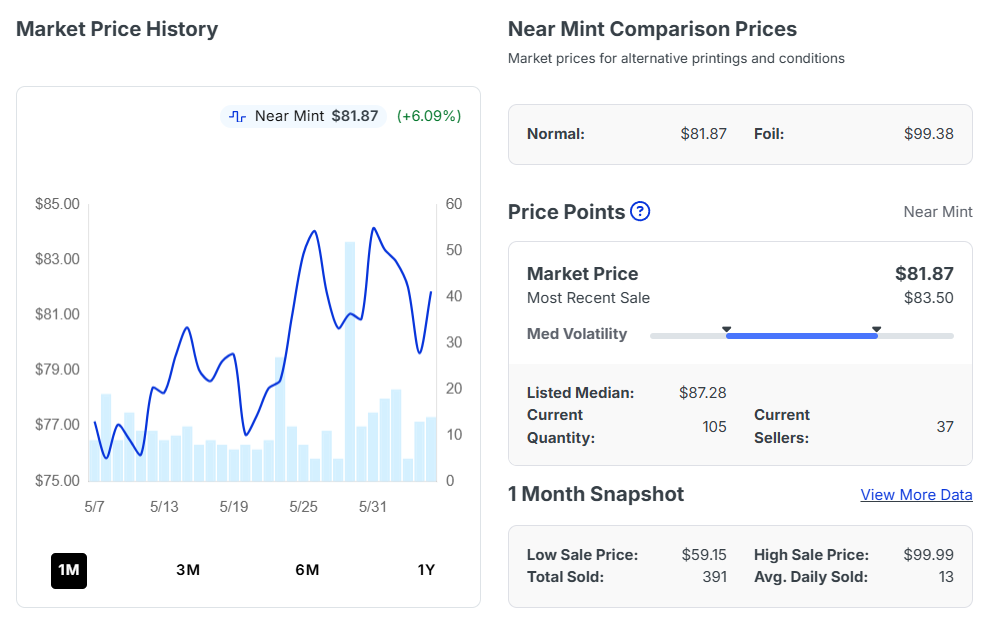Image resolution: width=982 pixels, height=626 pixels.
Task: Click the +6.09% change indicator
Action: pos(429,116)
